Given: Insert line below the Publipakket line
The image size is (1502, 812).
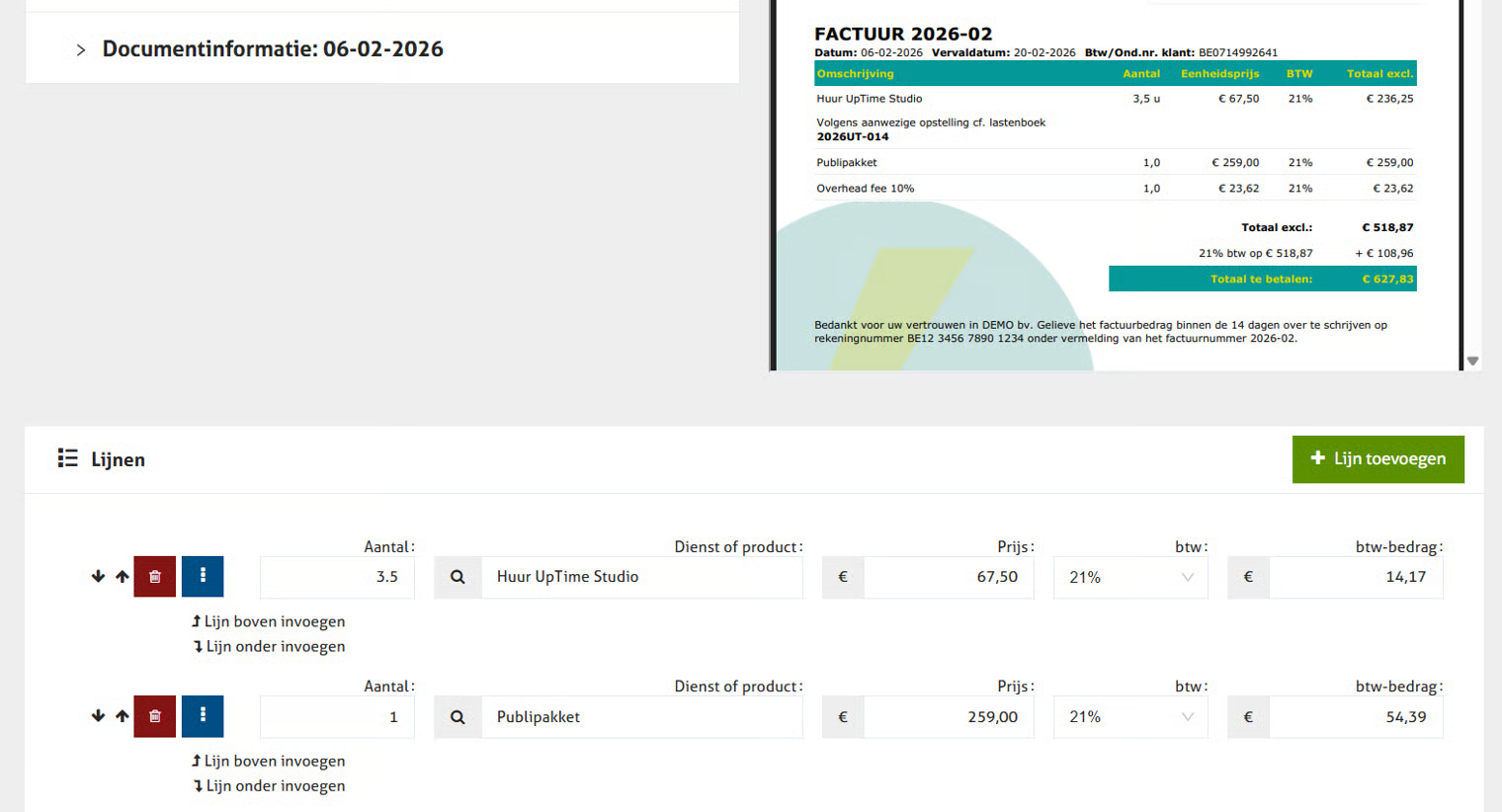Looking at the screenshot, I should pos(269,785).
